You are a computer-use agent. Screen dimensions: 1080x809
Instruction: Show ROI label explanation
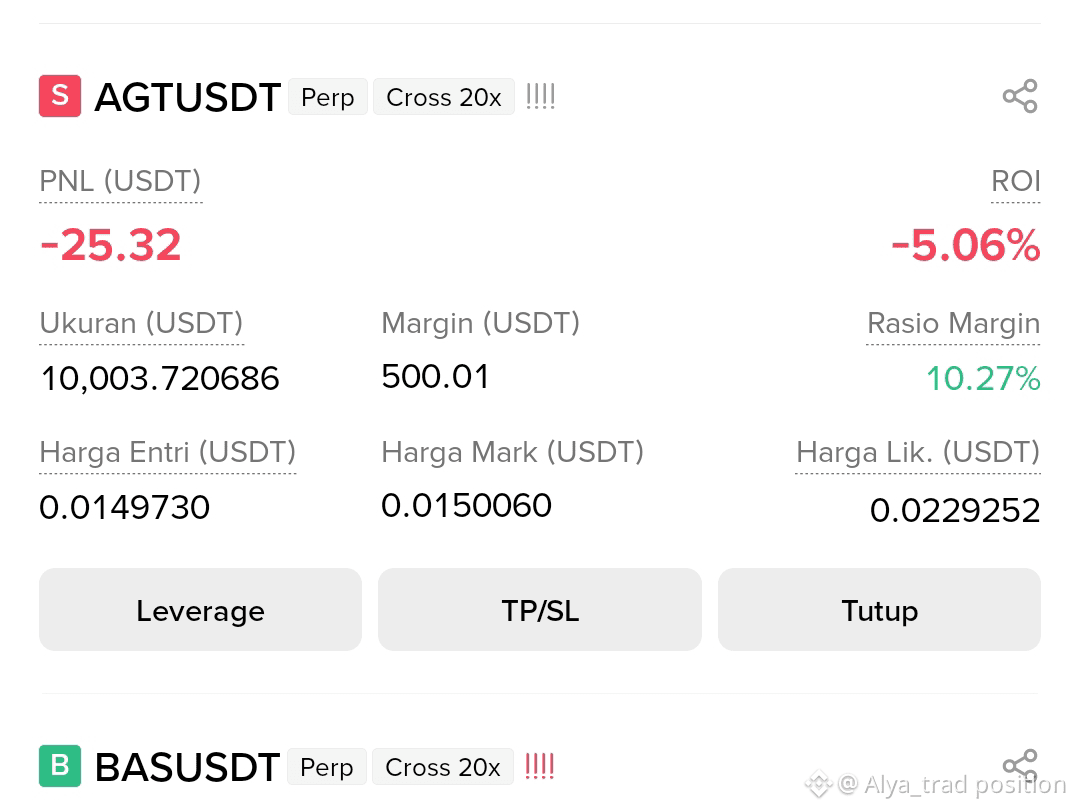[1015, 182]
